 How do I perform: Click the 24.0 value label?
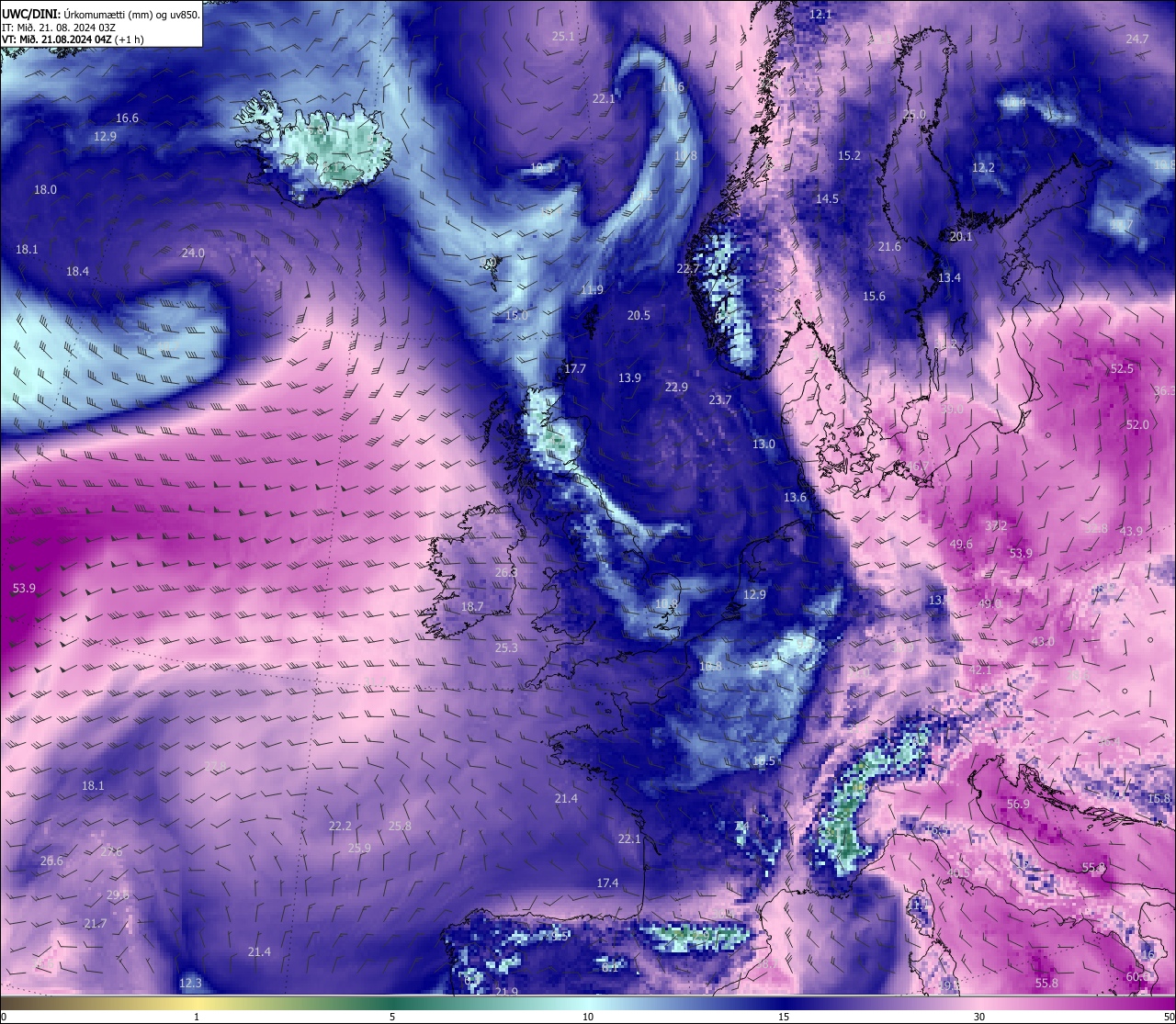pos(193,253)
